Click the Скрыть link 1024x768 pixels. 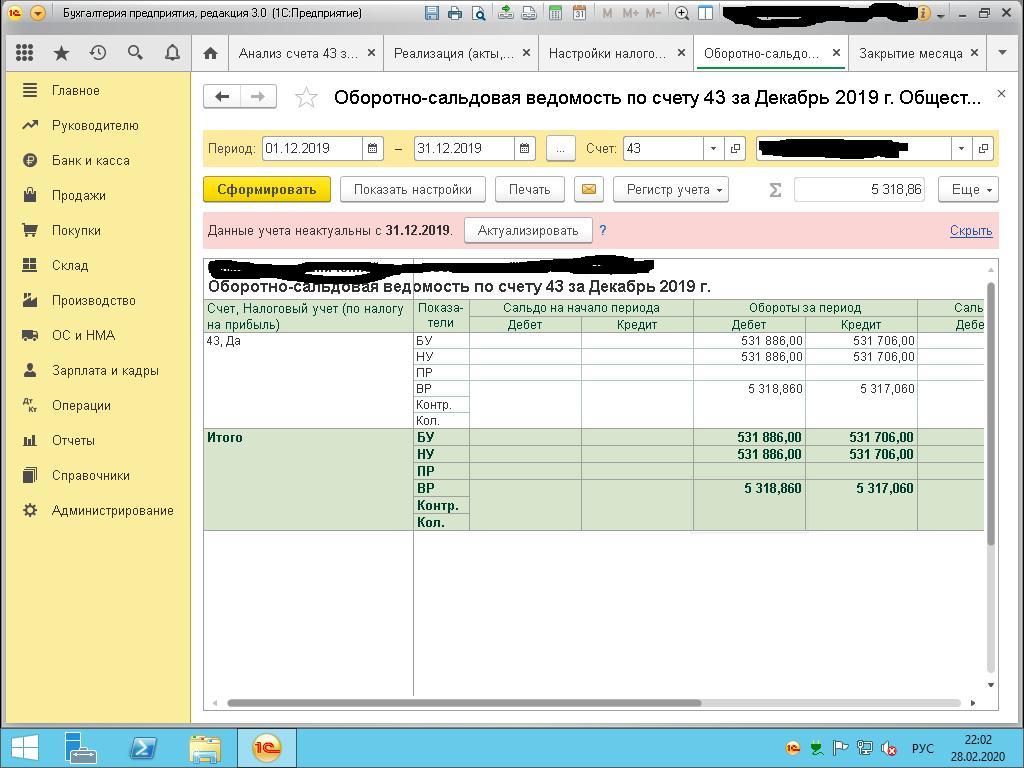pos(970,230)
